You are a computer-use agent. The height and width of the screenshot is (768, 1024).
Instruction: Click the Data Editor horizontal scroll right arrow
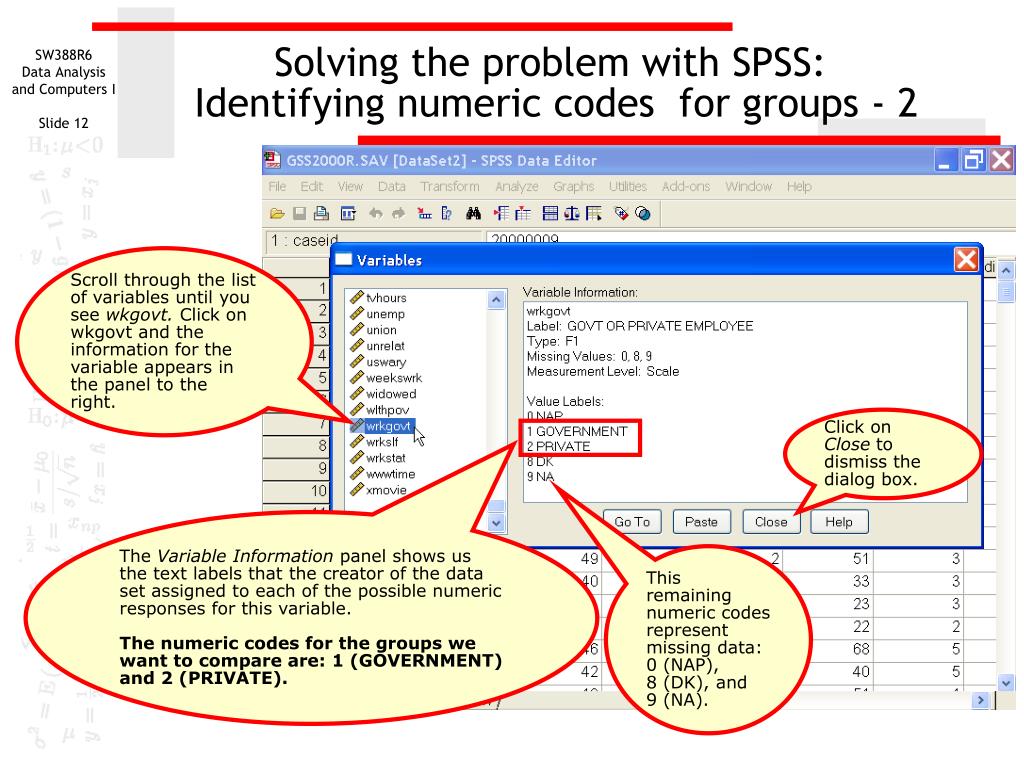click(980, 701)
